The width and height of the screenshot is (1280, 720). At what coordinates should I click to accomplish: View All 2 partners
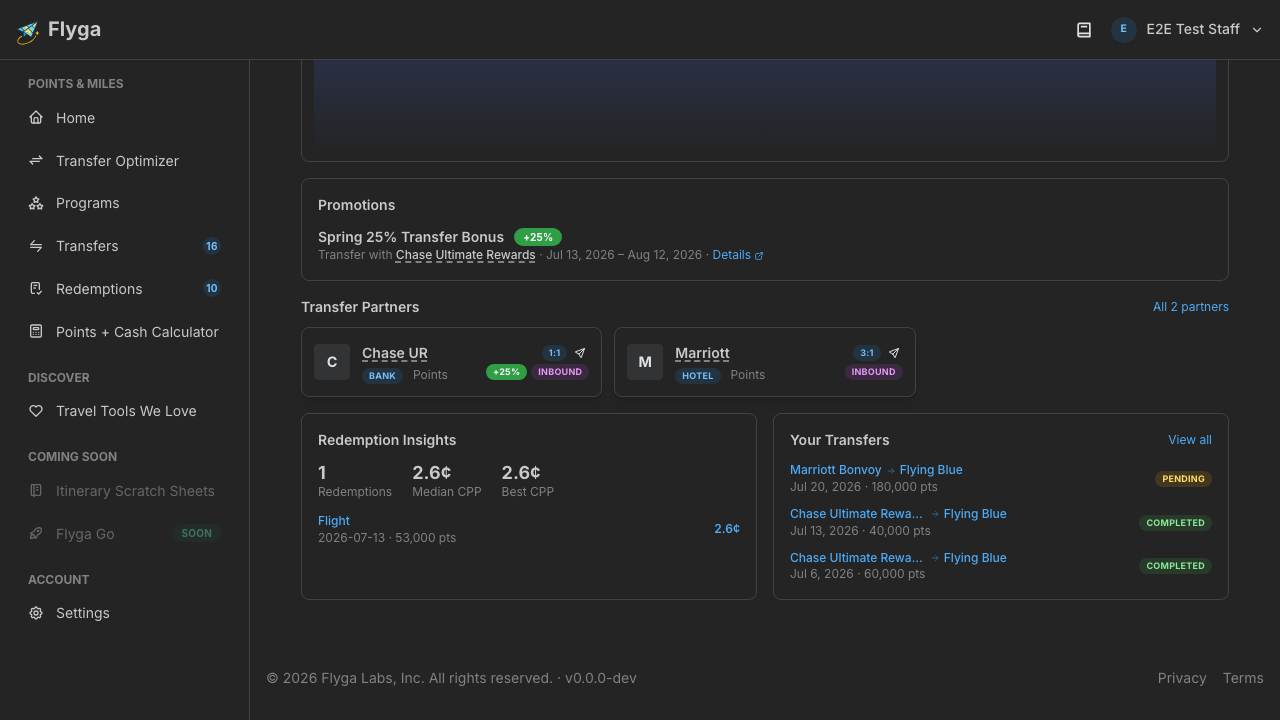[1191, 307]
